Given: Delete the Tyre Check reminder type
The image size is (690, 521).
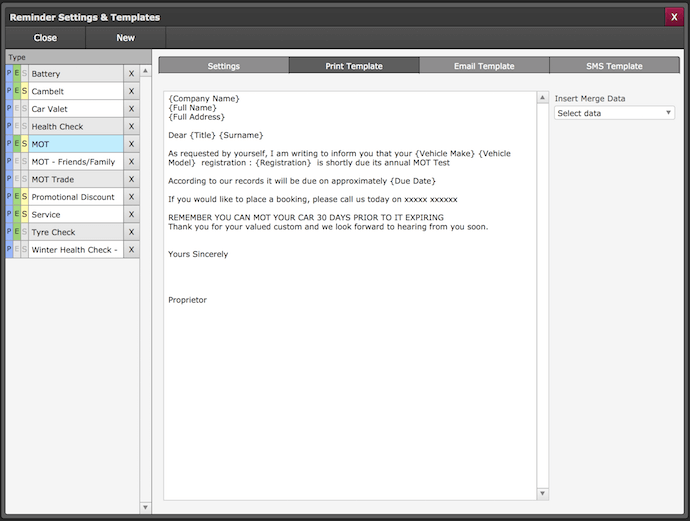Looking at the screenshot, I should pyautogui.click(x=131, y=232).
